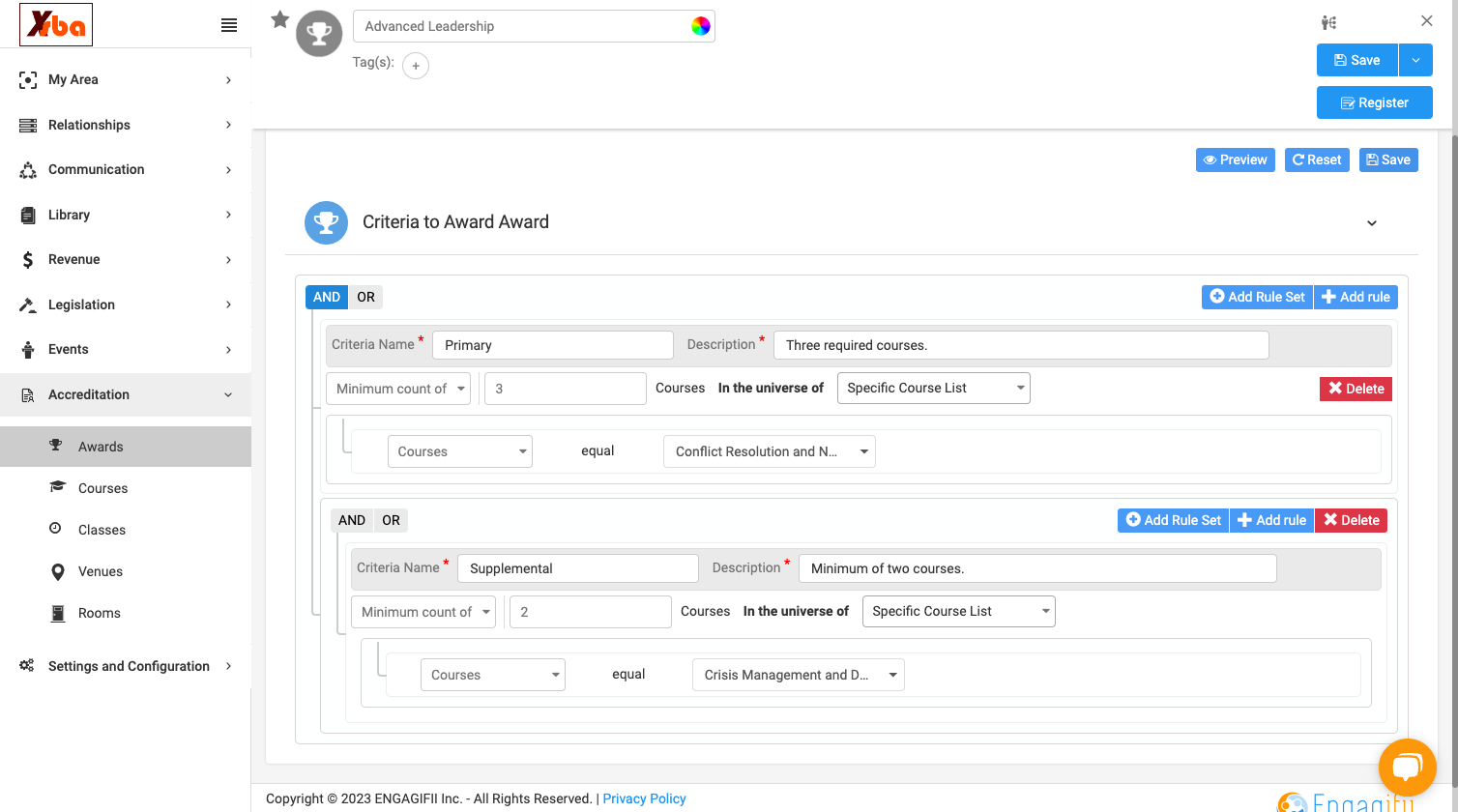1458x812 pixels.
Task: Go to Classes in the sidebar
Action: (x=126, y=530)
